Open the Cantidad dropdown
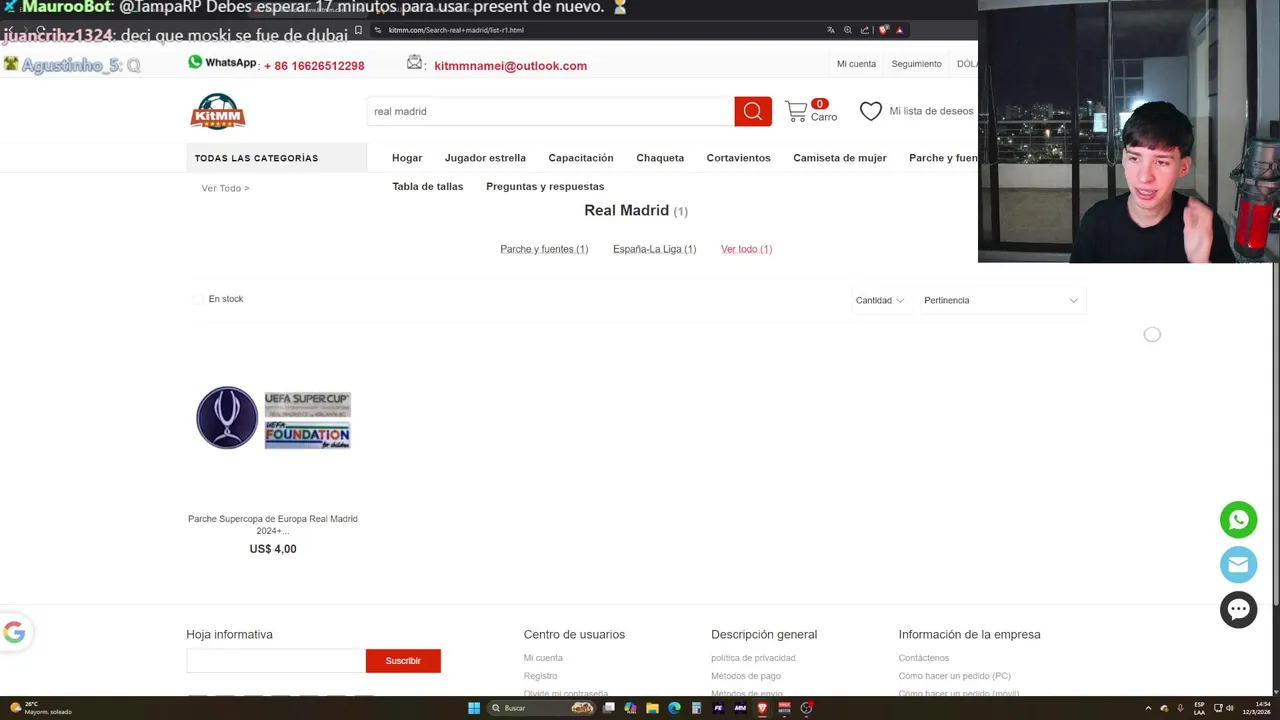 click(x=879, y=300)
